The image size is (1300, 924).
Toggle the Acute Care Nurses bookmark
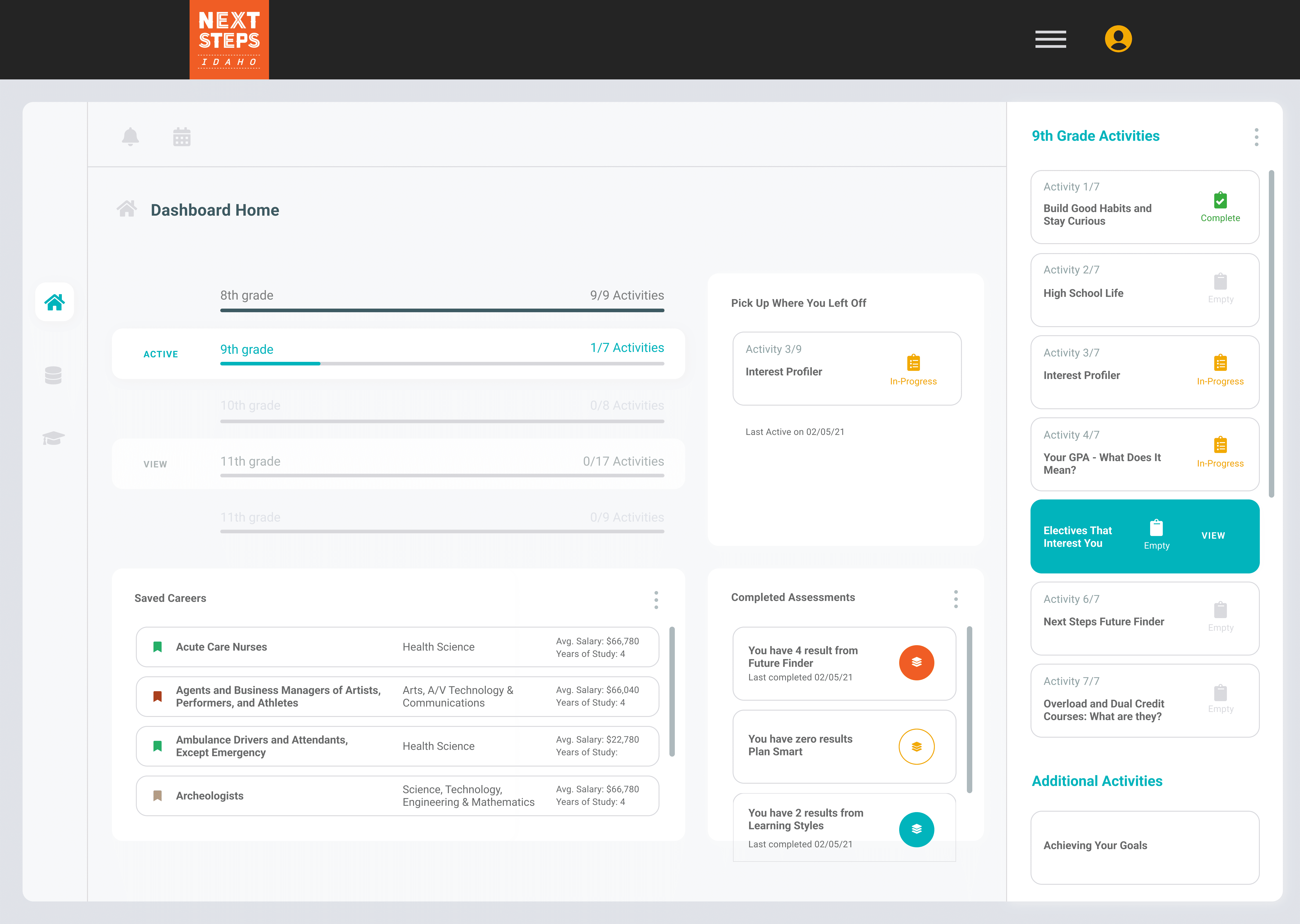point(158,647)
